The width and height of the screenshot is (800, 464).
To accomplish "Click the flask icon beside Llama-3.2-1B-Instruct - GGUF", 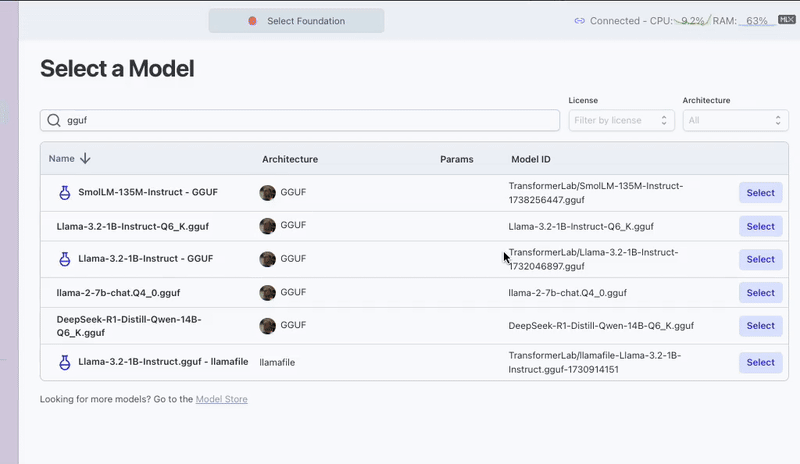I will coord(64,259).
